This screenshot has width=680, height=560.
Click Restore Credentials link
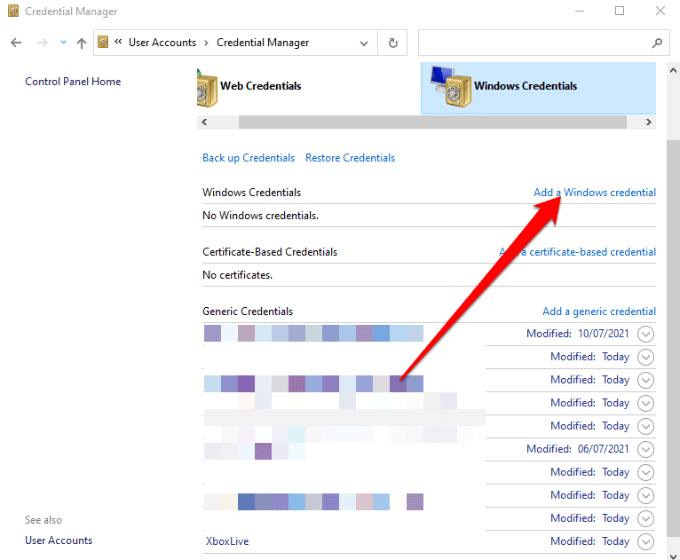pos(350,158)
